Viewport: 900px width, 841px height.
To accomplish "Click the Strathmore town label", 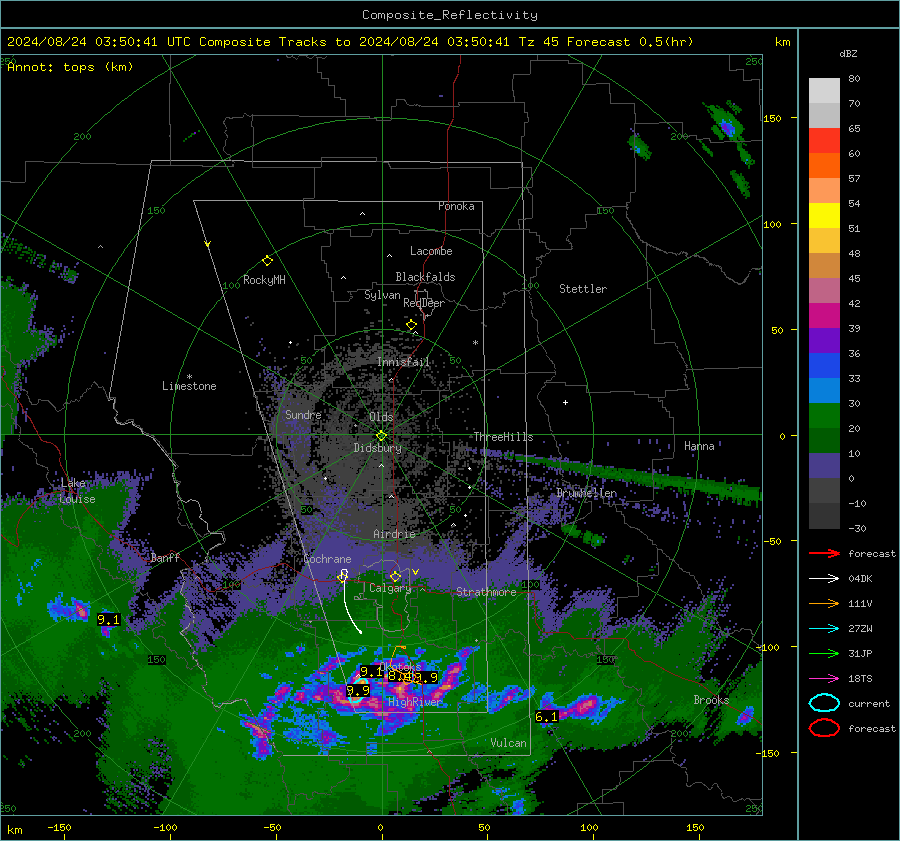I will point(486,592).
